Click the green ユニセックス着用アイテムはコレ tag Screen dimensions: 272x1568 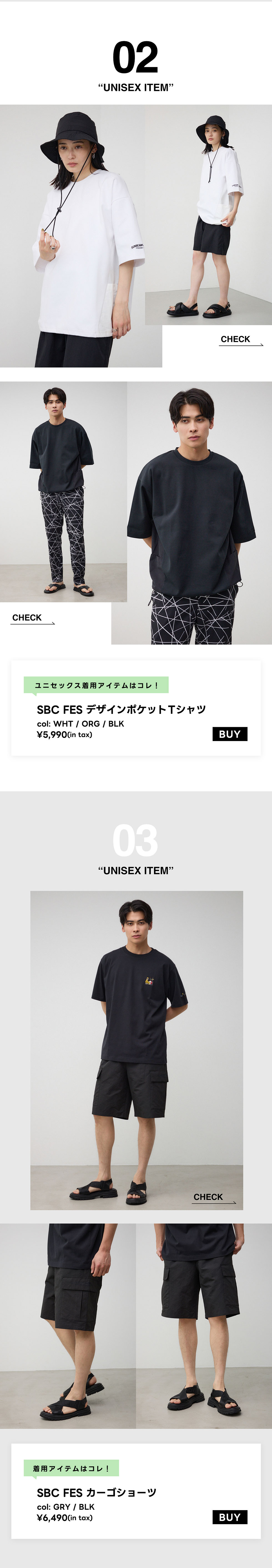tap(96, 685)
